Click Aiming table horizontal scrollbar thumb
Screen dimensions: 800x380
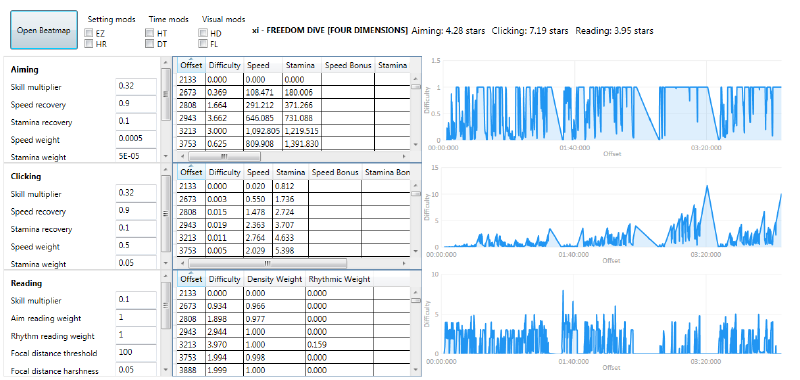[x=224, y=156]
